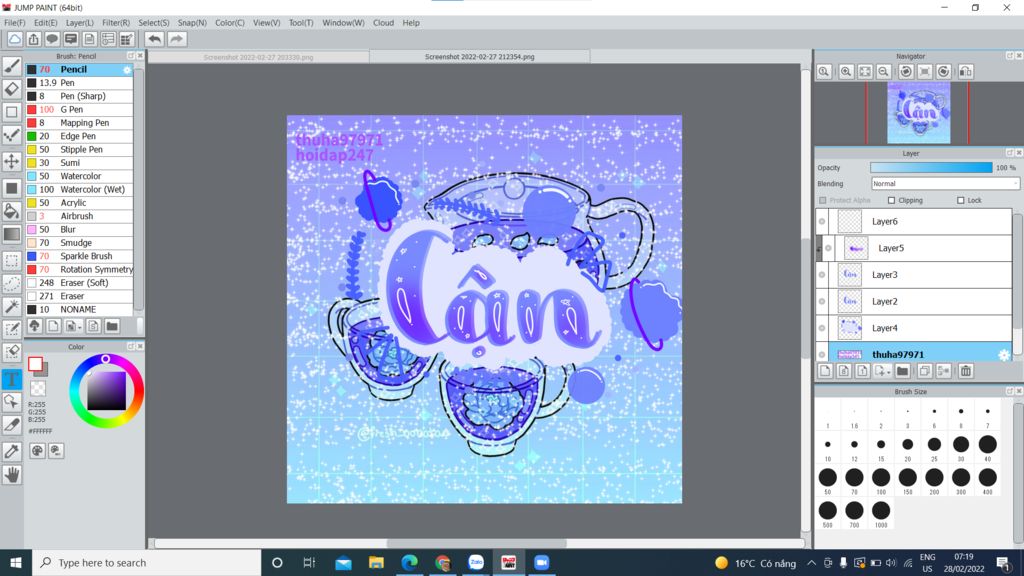Select the Move tool
The width and height of the screenshot is (1024, 576).
coord(12,161)
